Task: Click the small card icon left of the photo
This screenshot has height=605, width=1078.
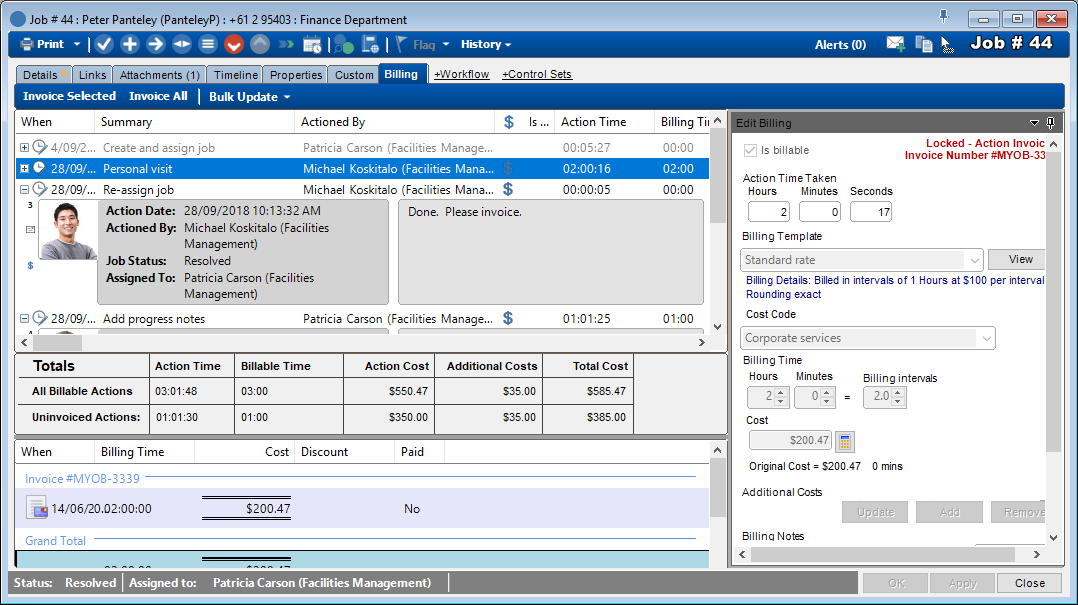Action: point(30,230)
